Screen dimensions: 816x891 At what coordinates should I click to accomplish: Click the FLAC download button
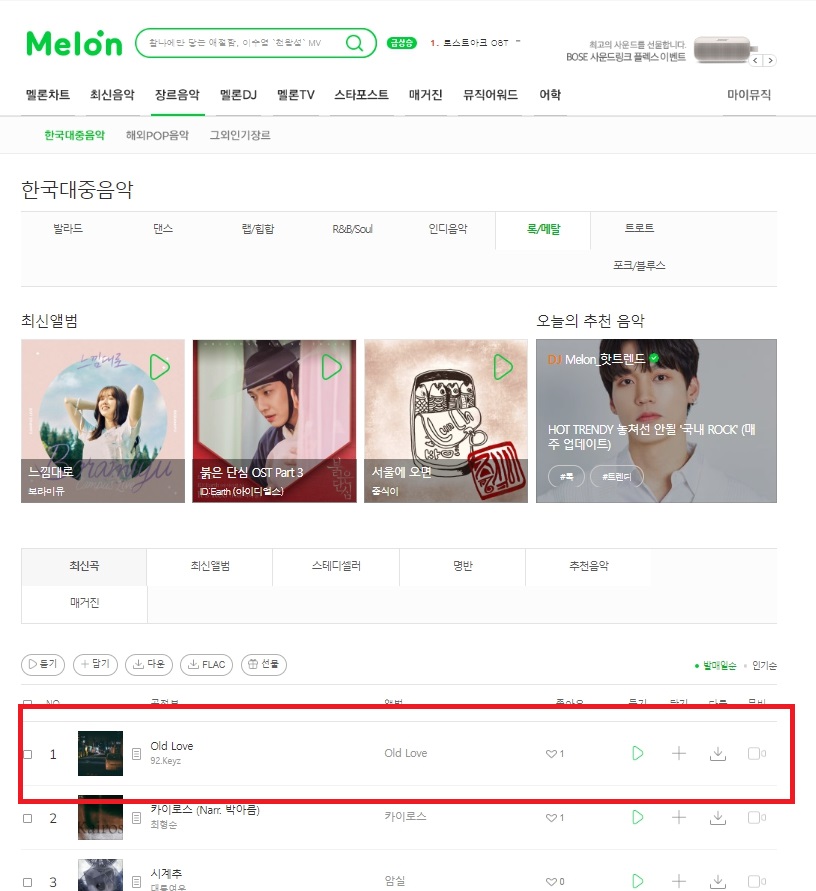(206, 664)
